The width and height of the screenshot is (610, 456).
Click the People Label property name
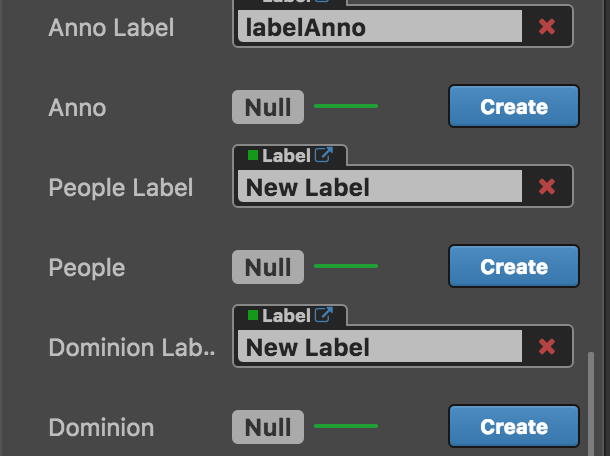tap(121, 188)
